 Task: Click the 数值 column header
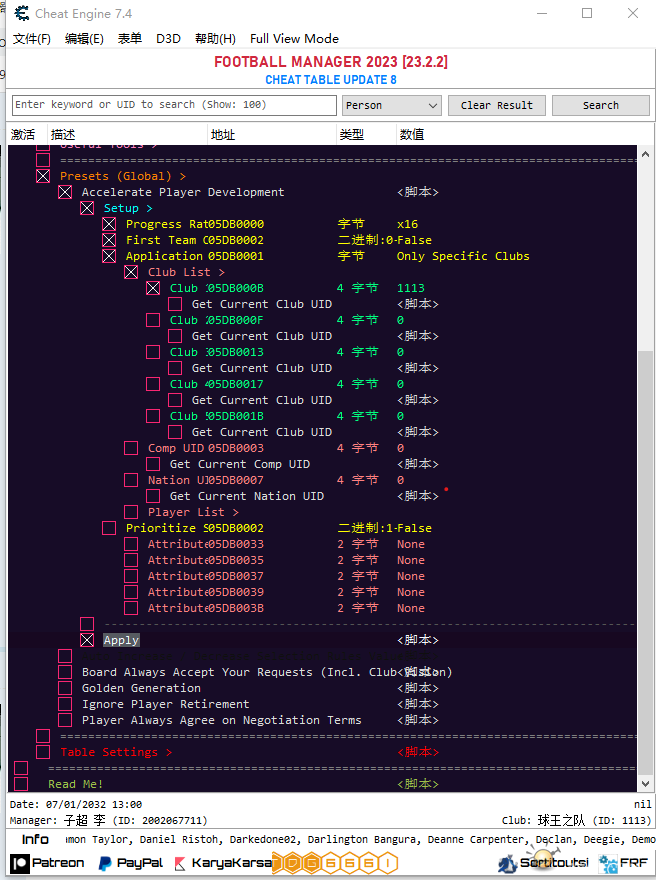point(412,135)
